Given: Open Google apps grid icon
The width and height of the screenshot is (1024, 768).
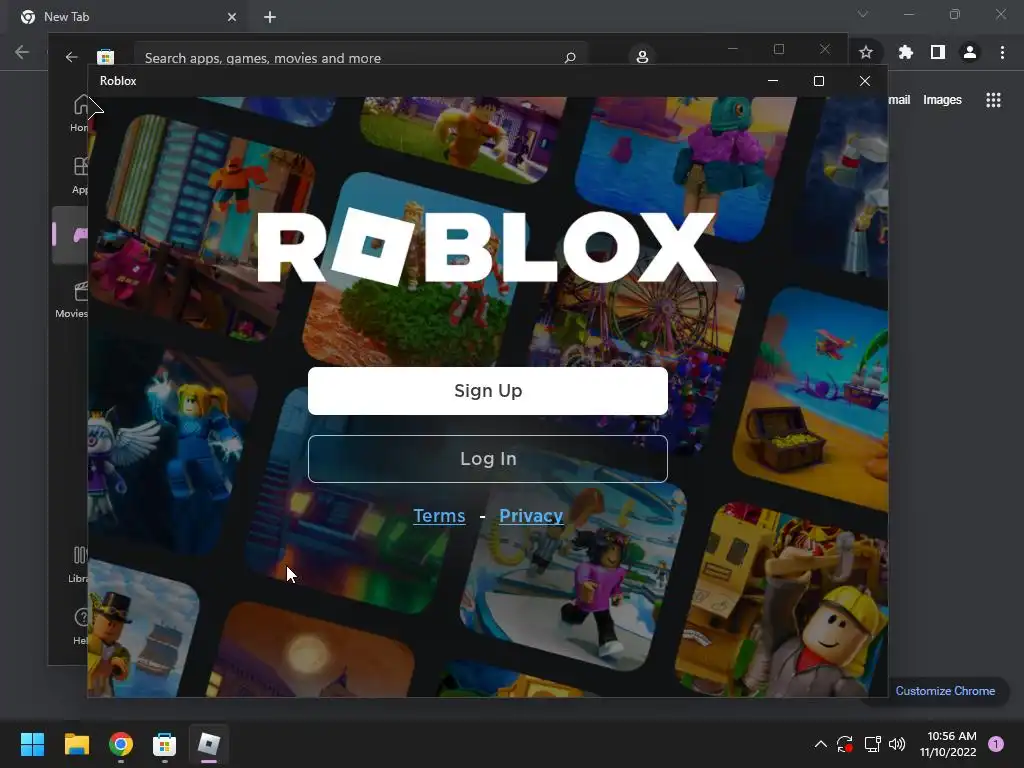Looking at the screenshot, I should pos(993,100).
